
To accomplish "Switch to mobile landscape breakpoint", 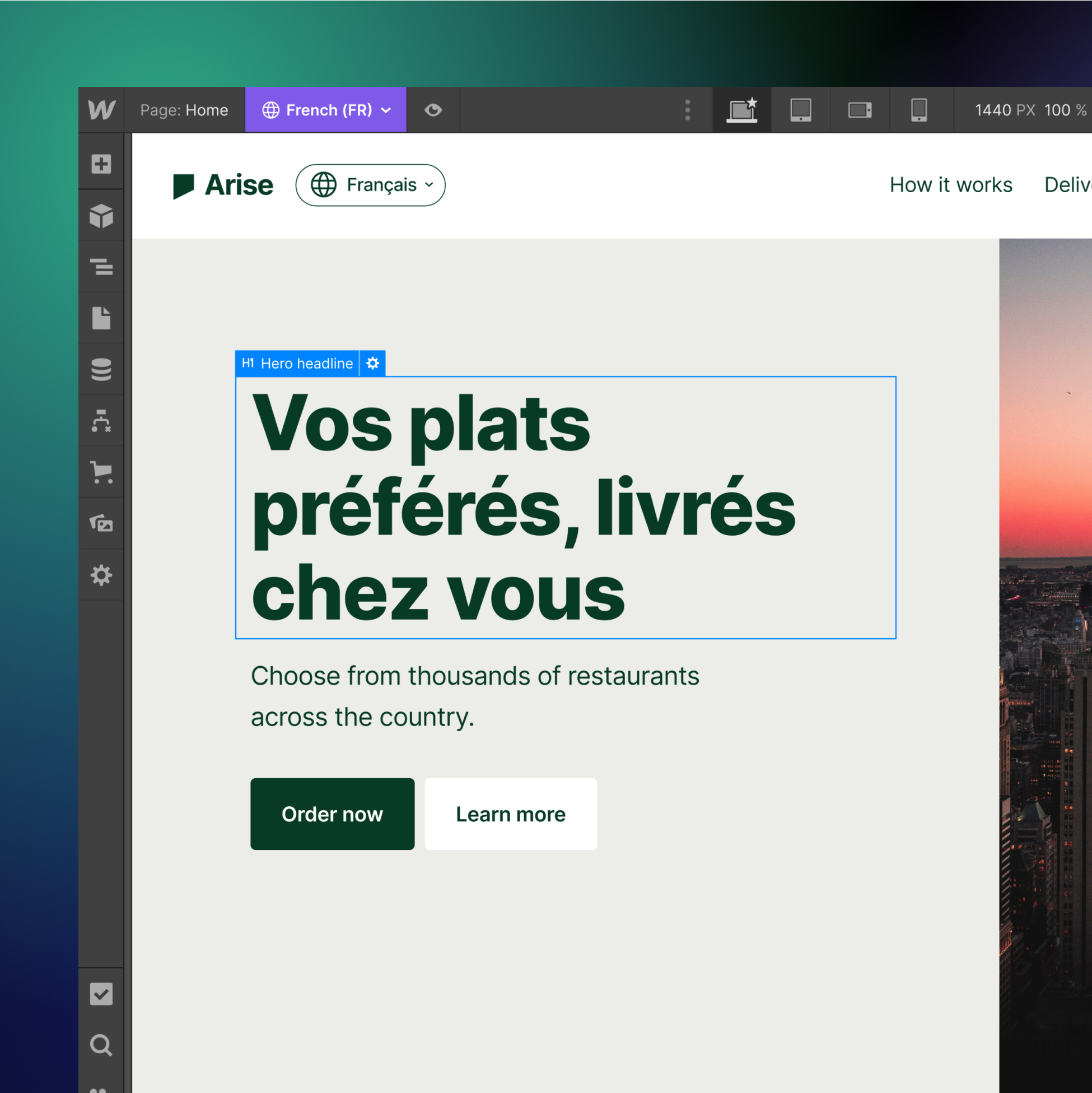I will pos(860,110).
